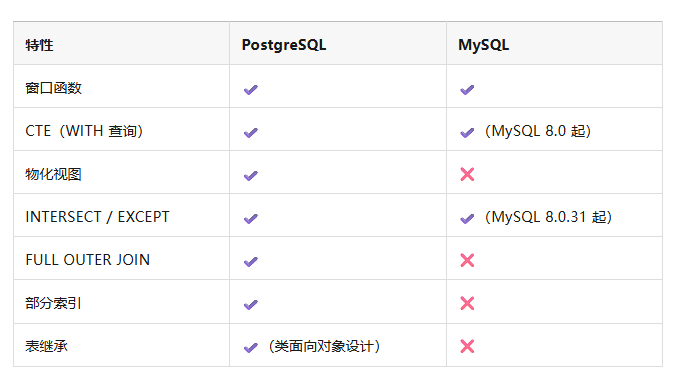Image resolution: width=680 pixels, height=392 pixels.
Task: Click MySQL red cross for 部分索引
Action: pyautogui.click(x=467, y=303)
